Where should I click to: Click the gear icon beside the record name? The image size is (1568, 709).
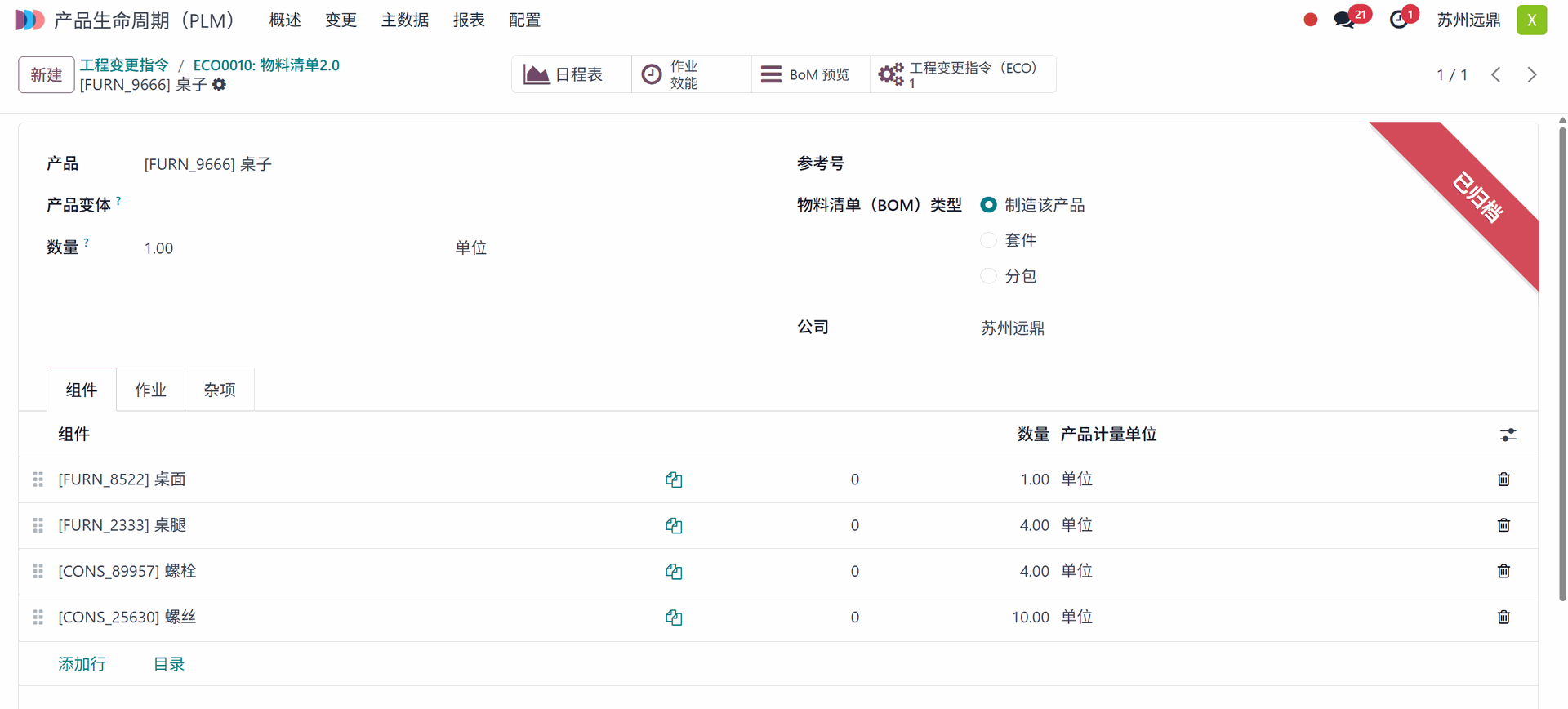(x=219, y=85)
